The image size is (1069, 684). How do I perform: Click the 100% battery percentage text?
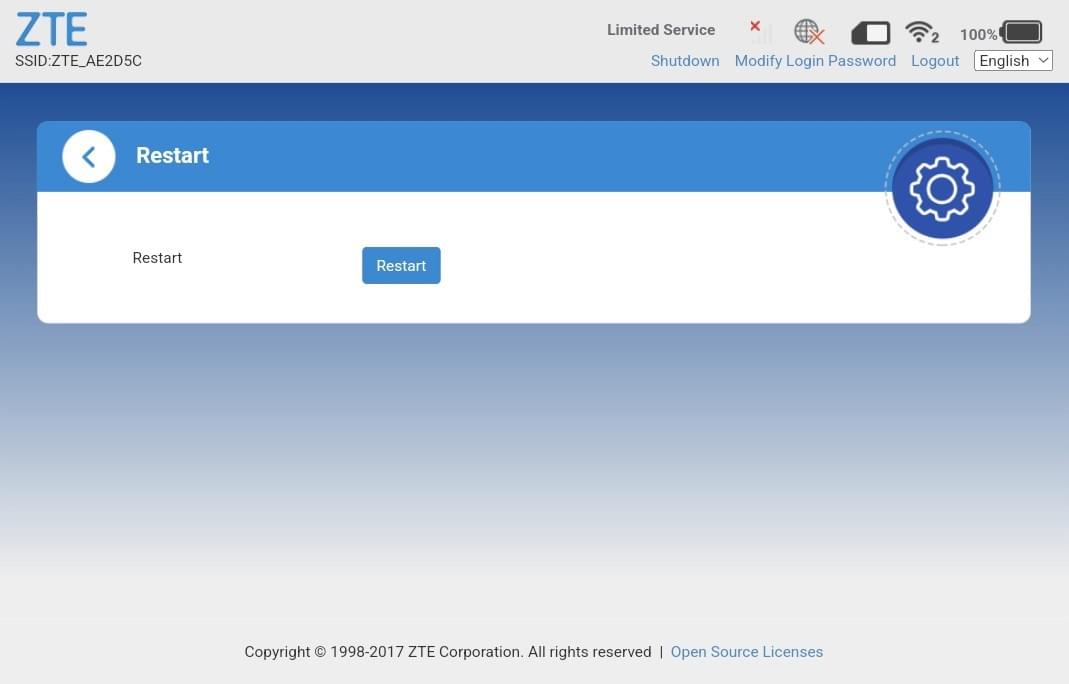978,34
